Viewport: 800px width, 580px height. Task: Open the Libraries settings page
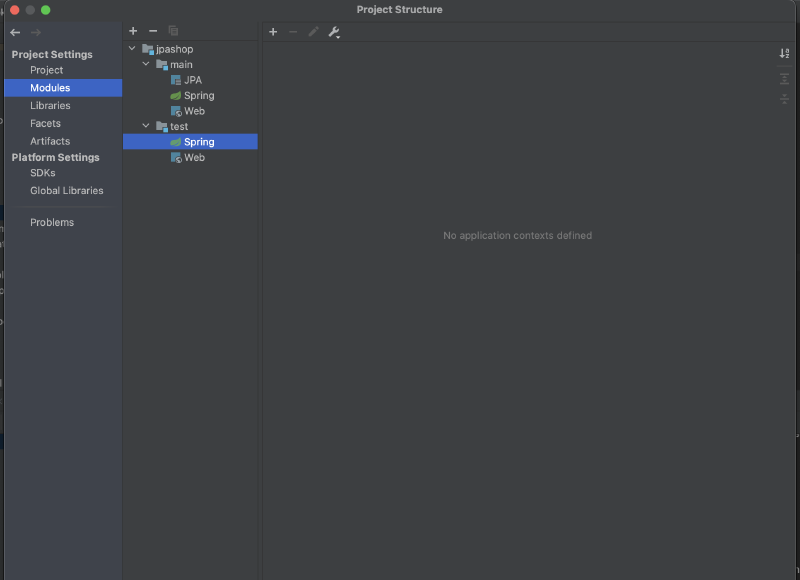(50, 106)
